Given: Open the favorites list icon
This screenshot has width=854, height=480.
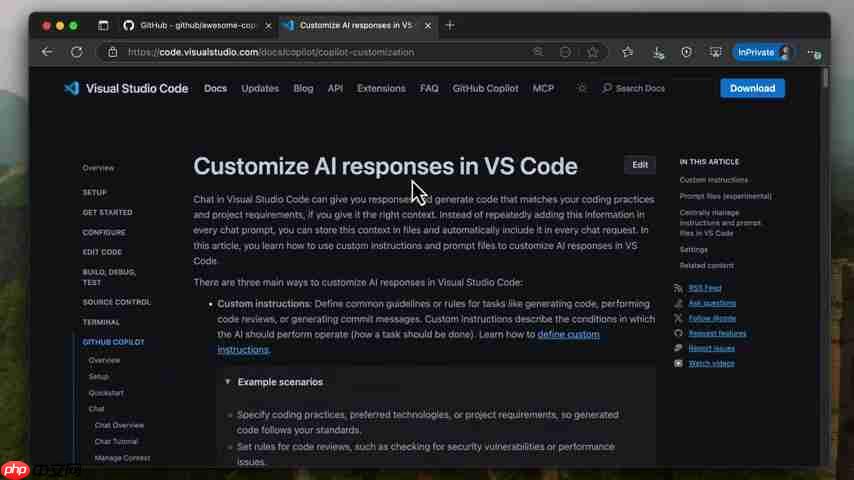Looking at the screenshot, I should 627,52.
